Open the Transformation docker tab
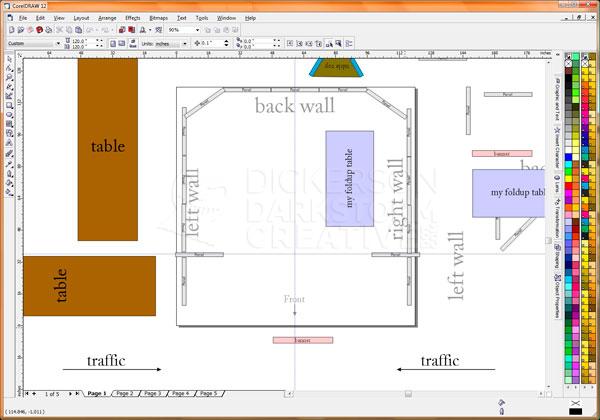 tap(557, 218)
